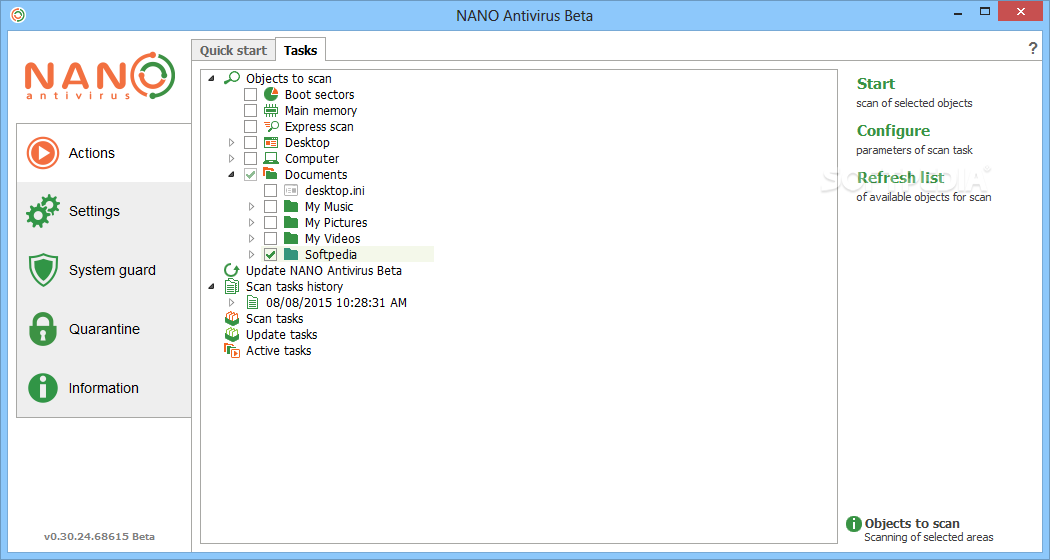Switch to the Quick start tab

tap(233, 50)
